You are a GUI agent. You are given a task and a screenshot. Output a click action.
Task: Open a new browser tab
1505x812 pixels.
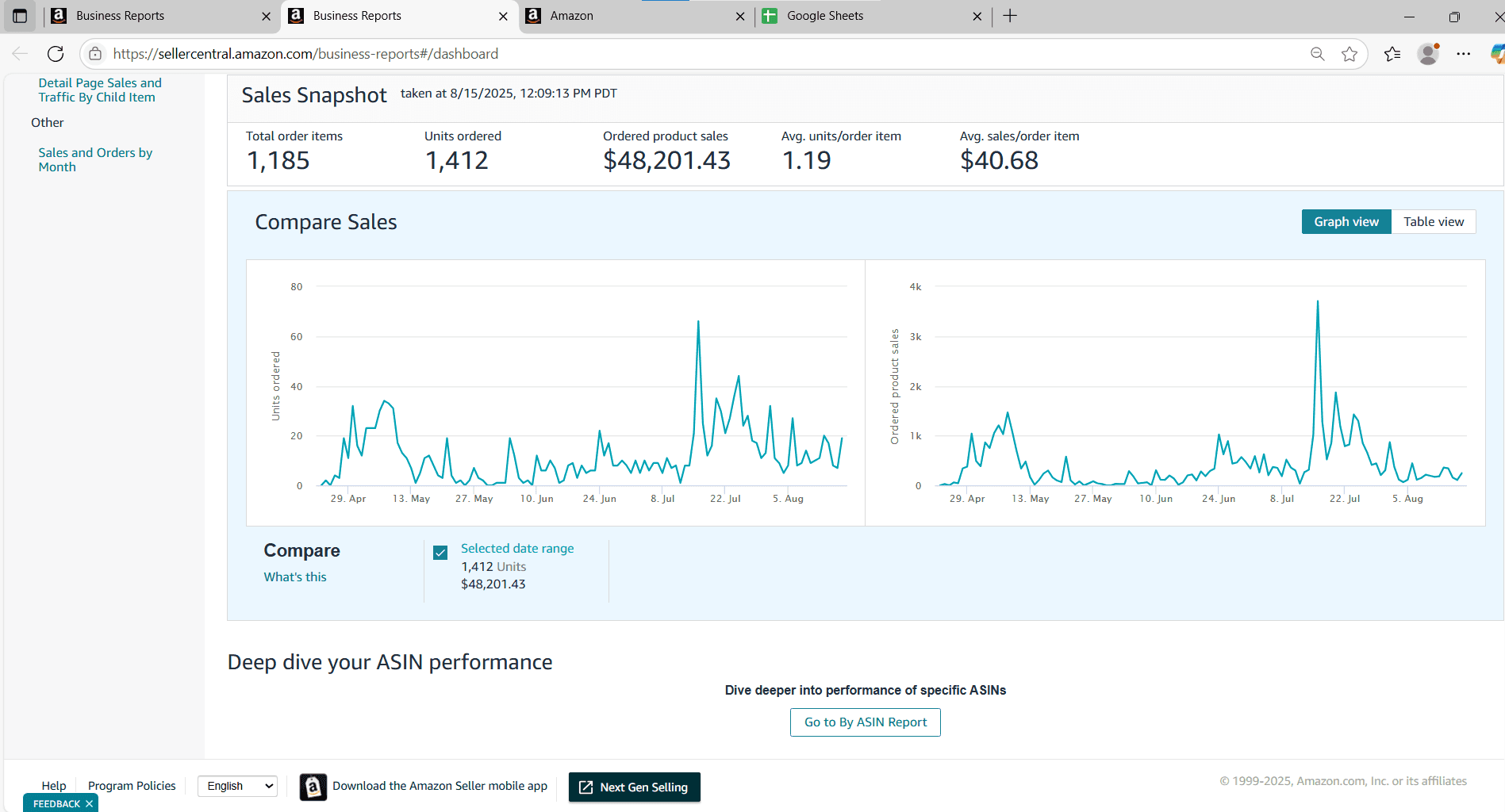coord(1010,16)
